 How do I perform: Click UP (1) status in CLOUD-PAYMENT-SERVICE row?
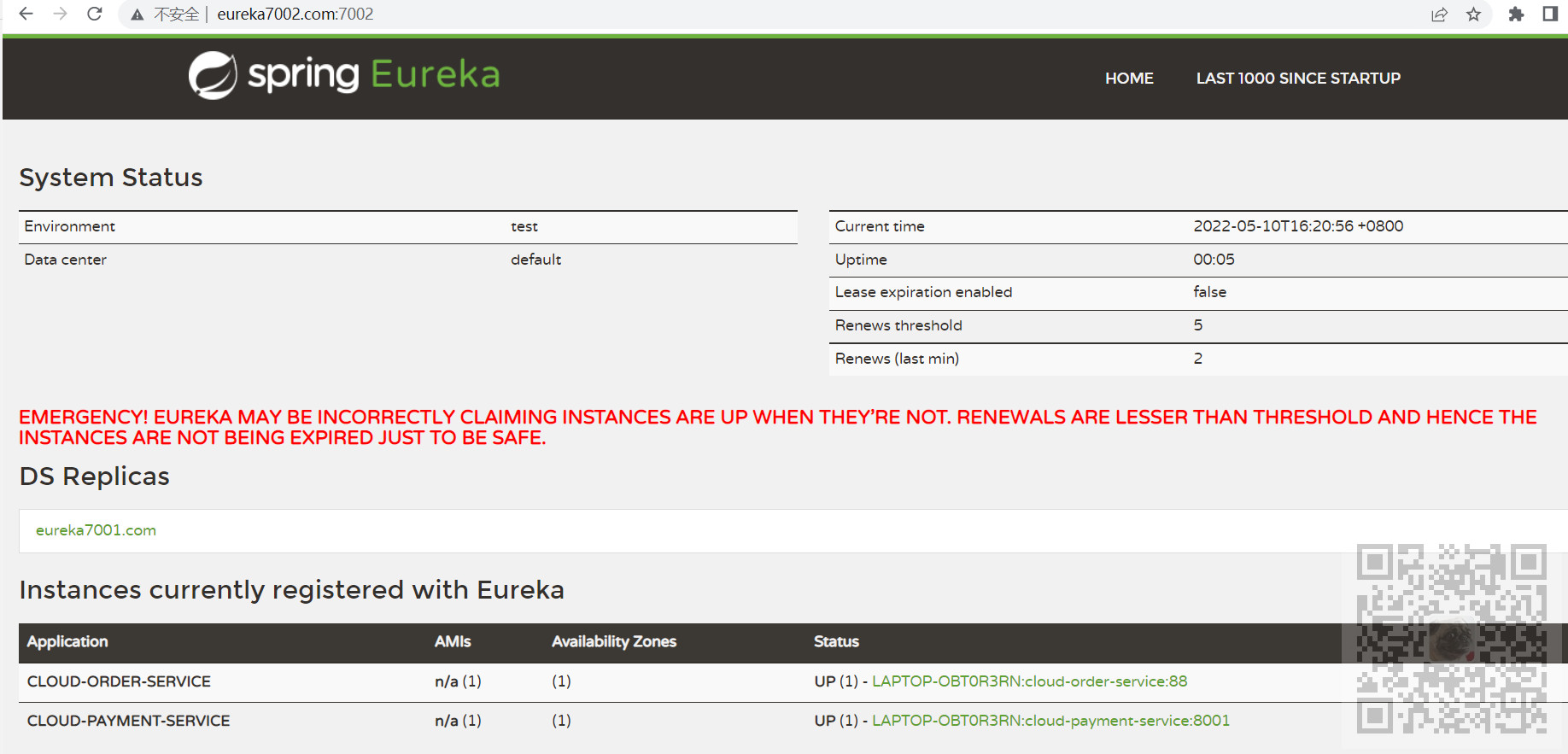click(836, 721)
